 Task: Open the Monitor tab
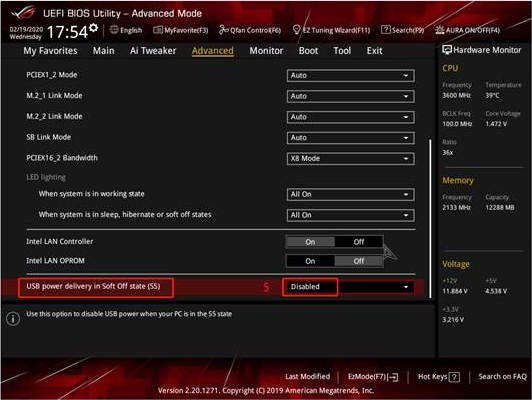point(266,51)
